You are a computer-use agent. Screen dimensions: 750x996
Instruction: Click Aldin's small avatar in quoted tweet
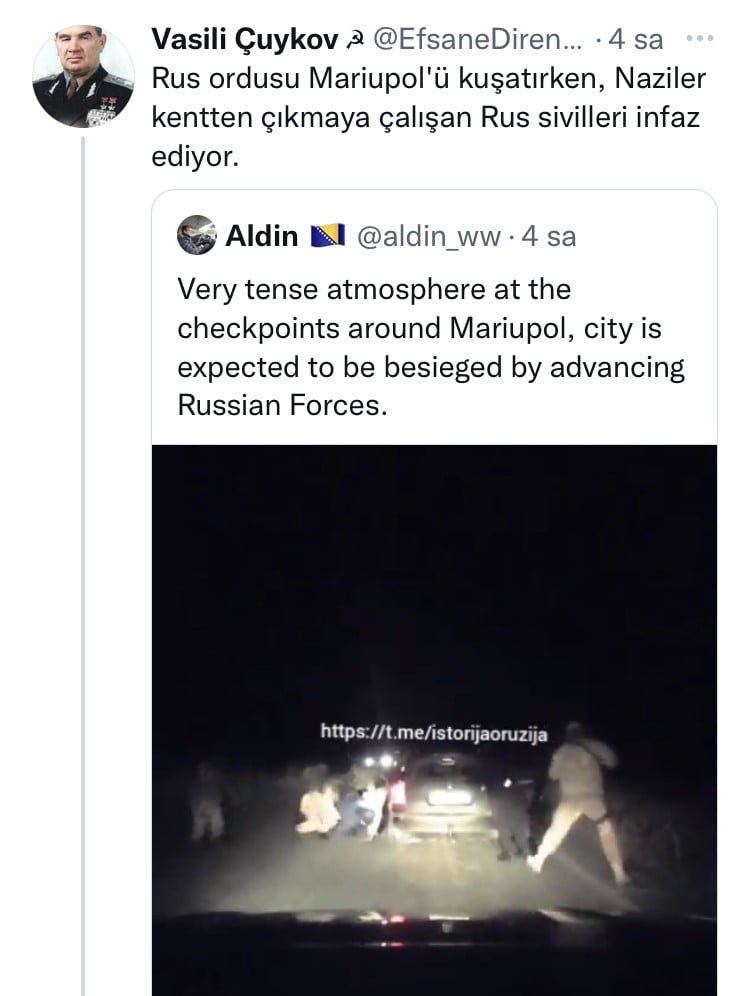[196, 235]
